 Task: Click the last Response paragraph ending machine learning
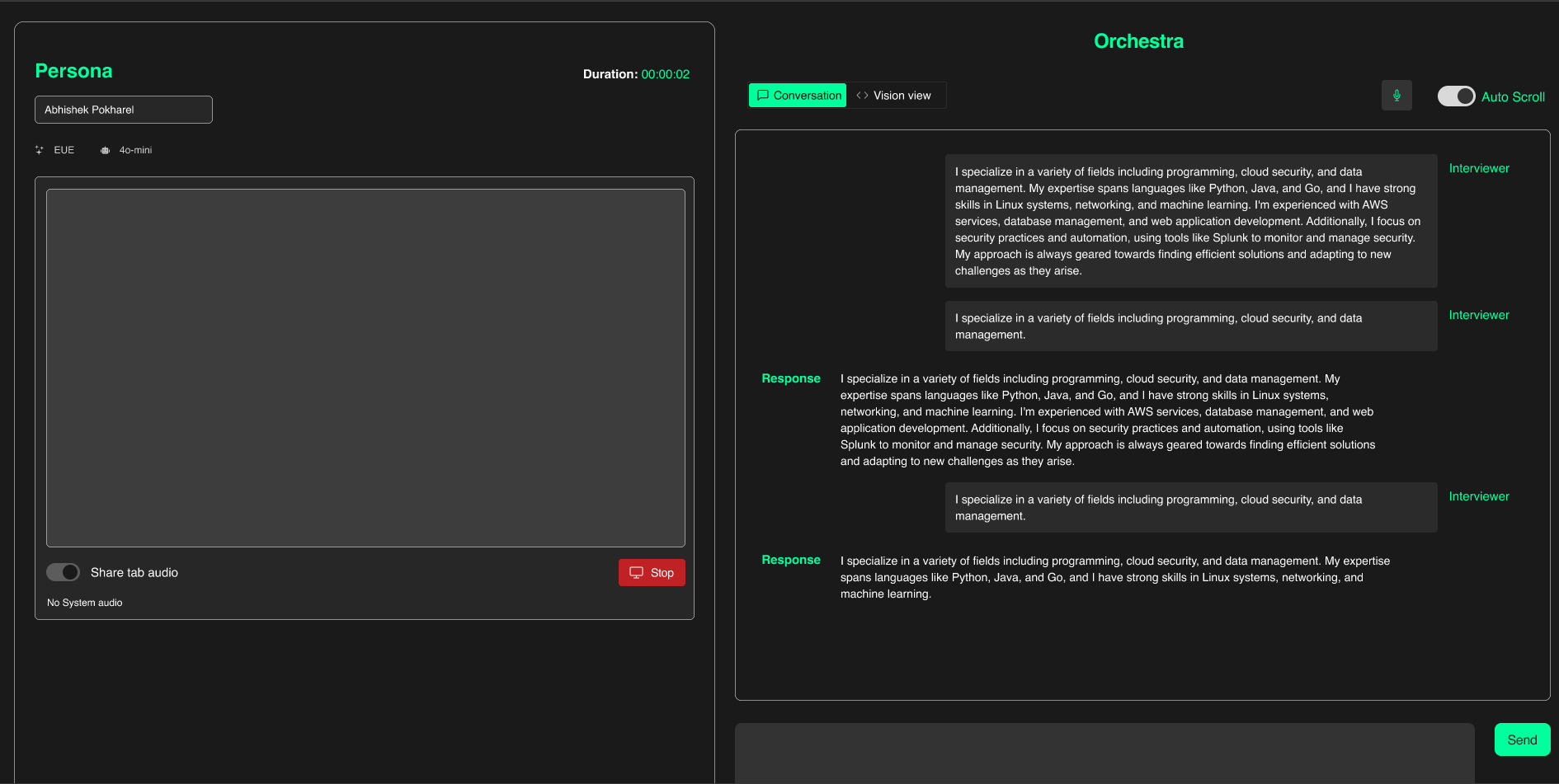(1115, 577)
